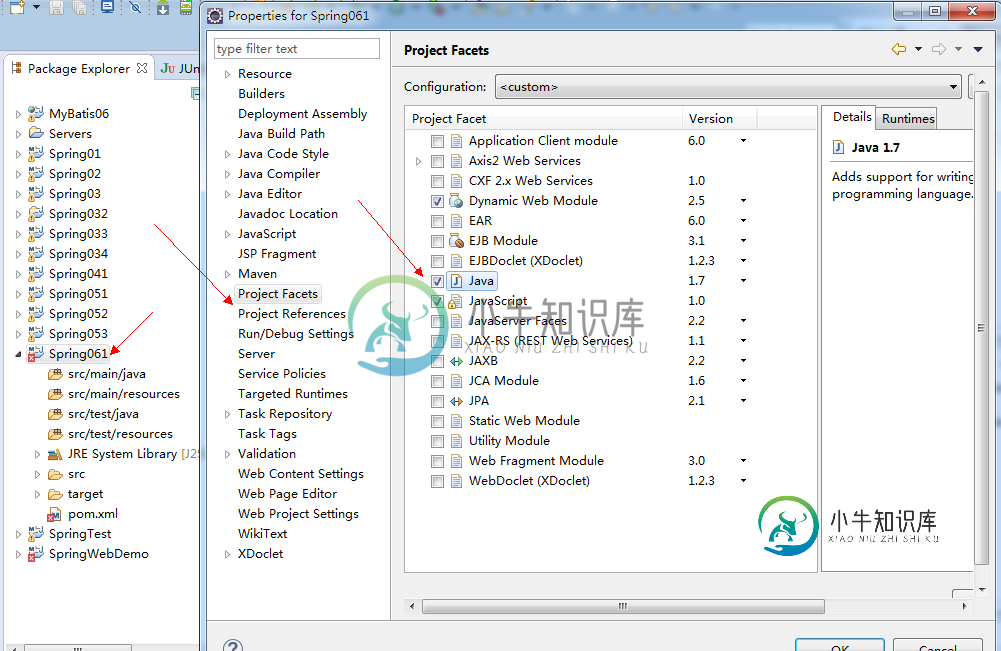This screenshot has height=651, width=1001.
Task: Check the WebDoclet (XDoclet) checkbox
Action: point(437,481)
